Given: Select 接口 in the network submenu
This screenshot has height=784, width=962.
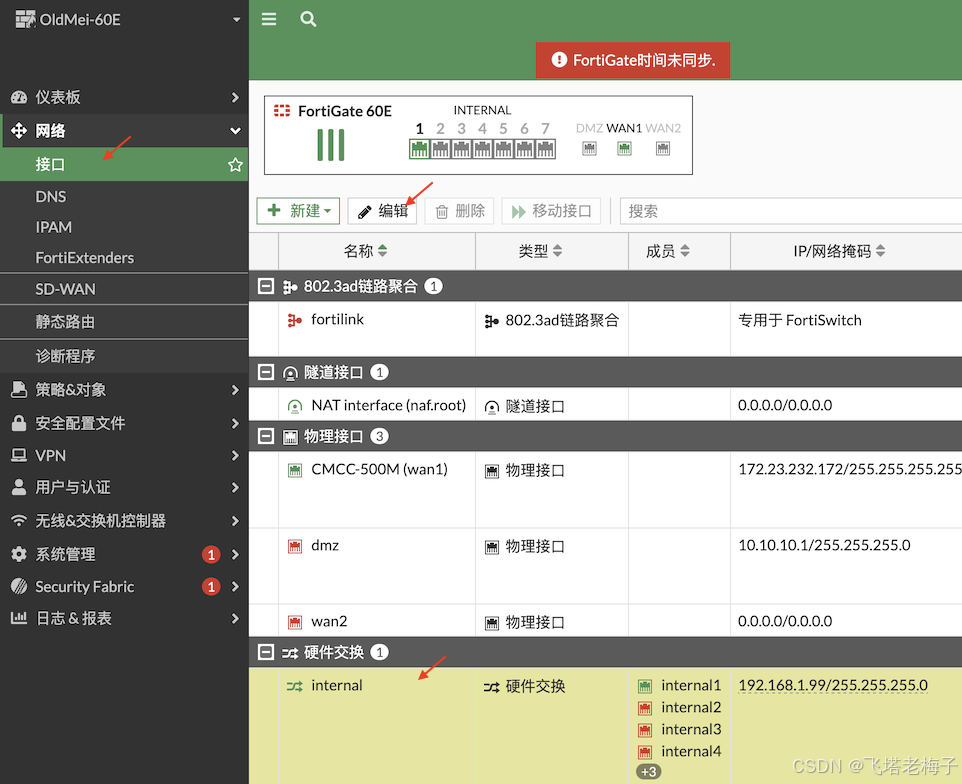Looking at the screenshot, I should click(50, 164).
